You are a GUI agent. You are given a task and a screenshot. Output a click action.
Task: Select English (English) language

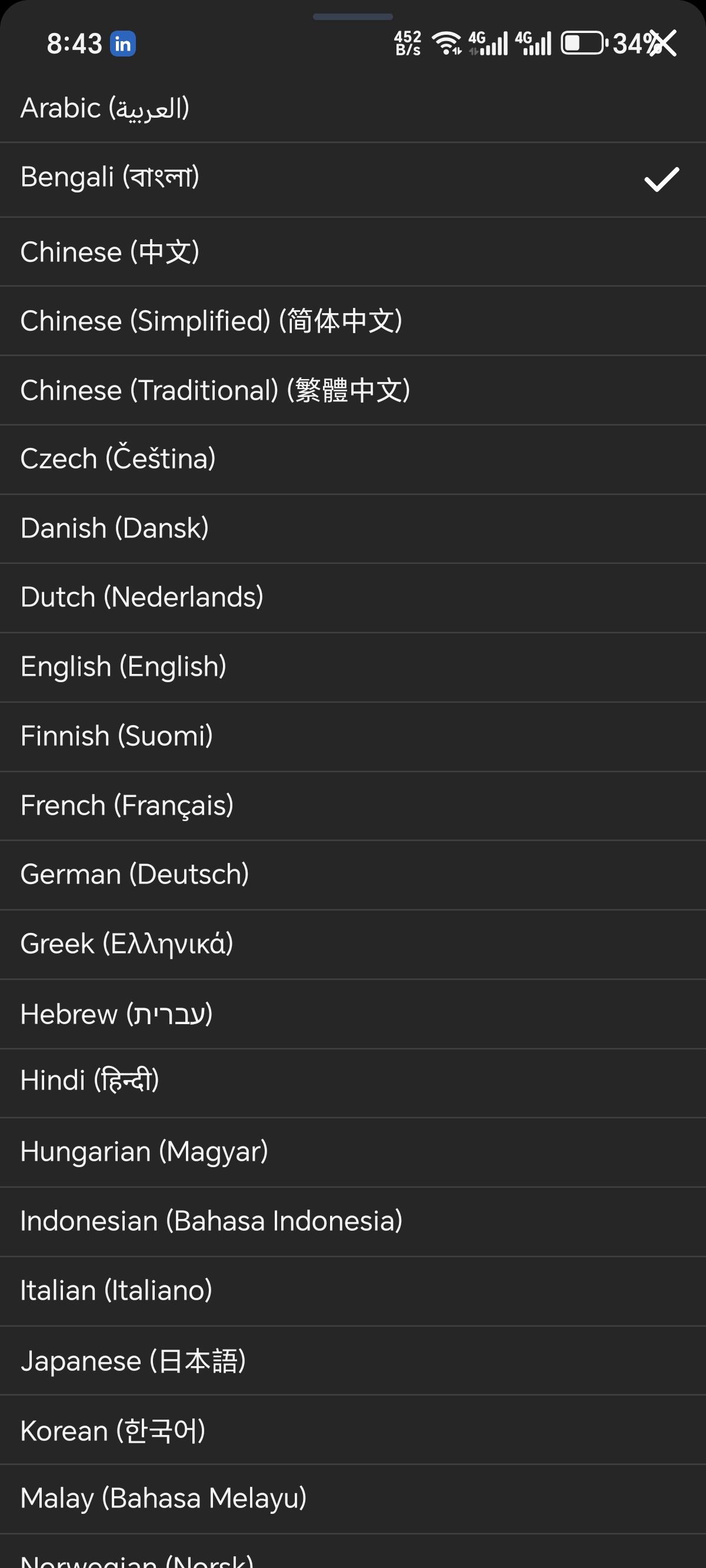(124, 666)
